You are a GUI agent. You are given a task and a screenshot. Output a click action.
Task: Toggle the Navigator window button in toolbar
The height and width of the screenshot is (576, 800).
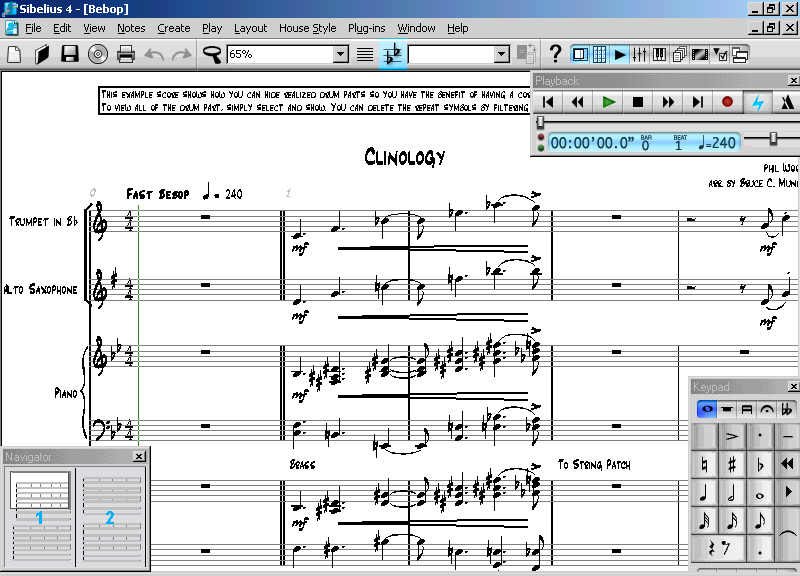coord(580,54)
